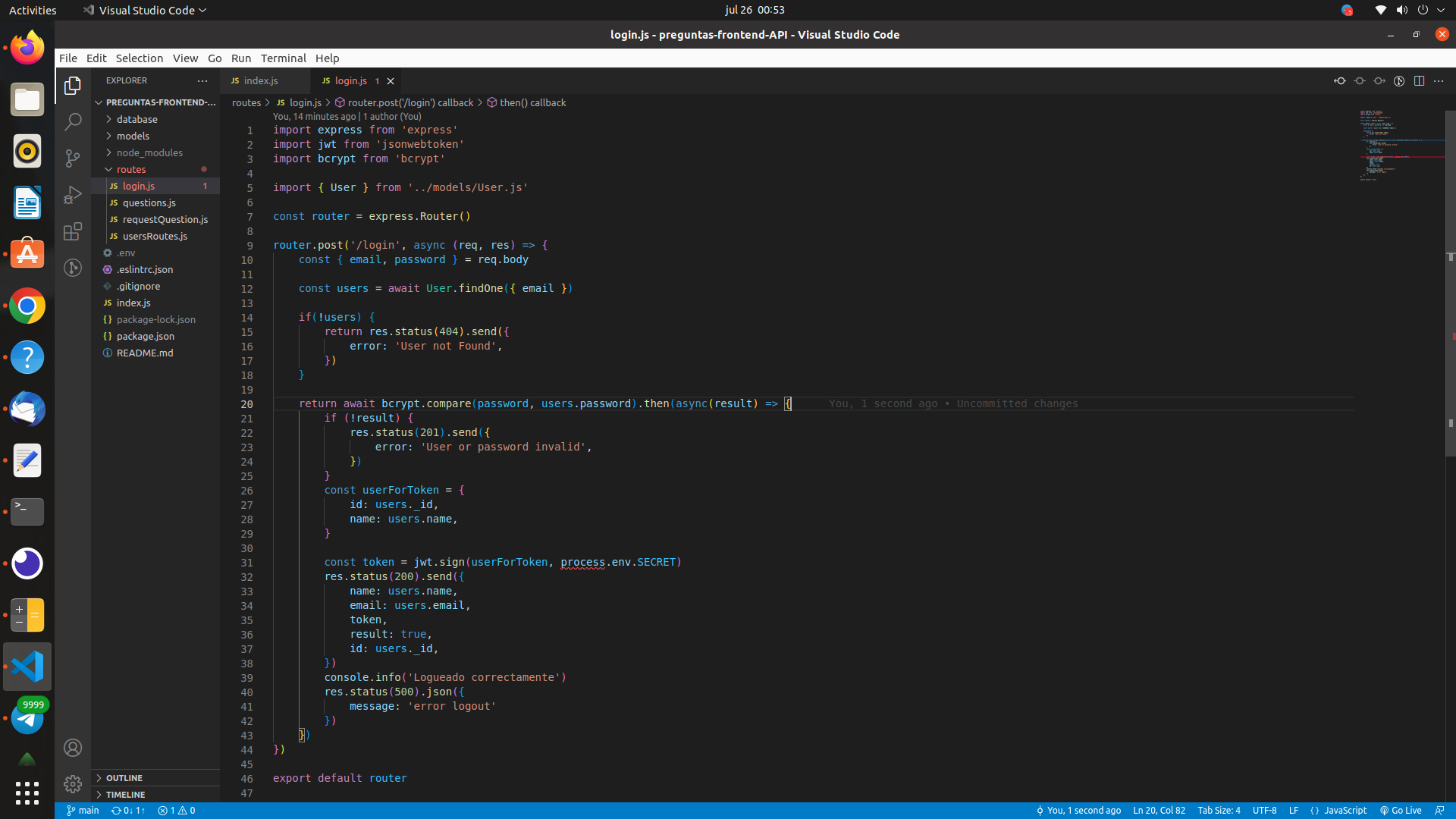Open the Terminal app from dock

click(x=27, y=512)
